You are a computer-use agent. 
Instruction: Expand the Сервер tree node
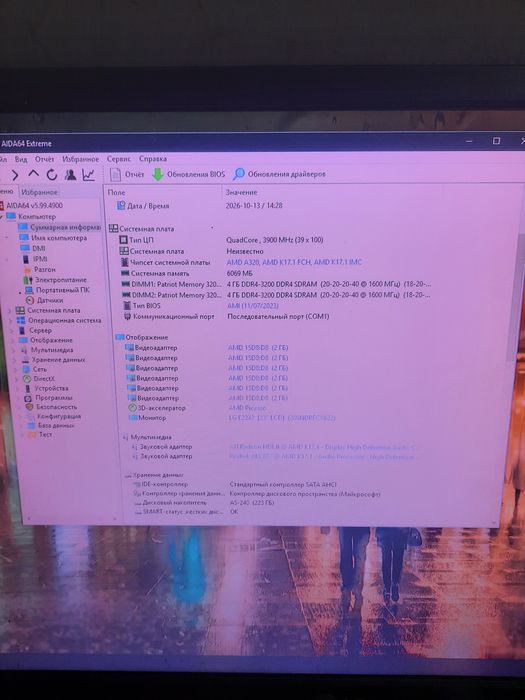[12, 330]
